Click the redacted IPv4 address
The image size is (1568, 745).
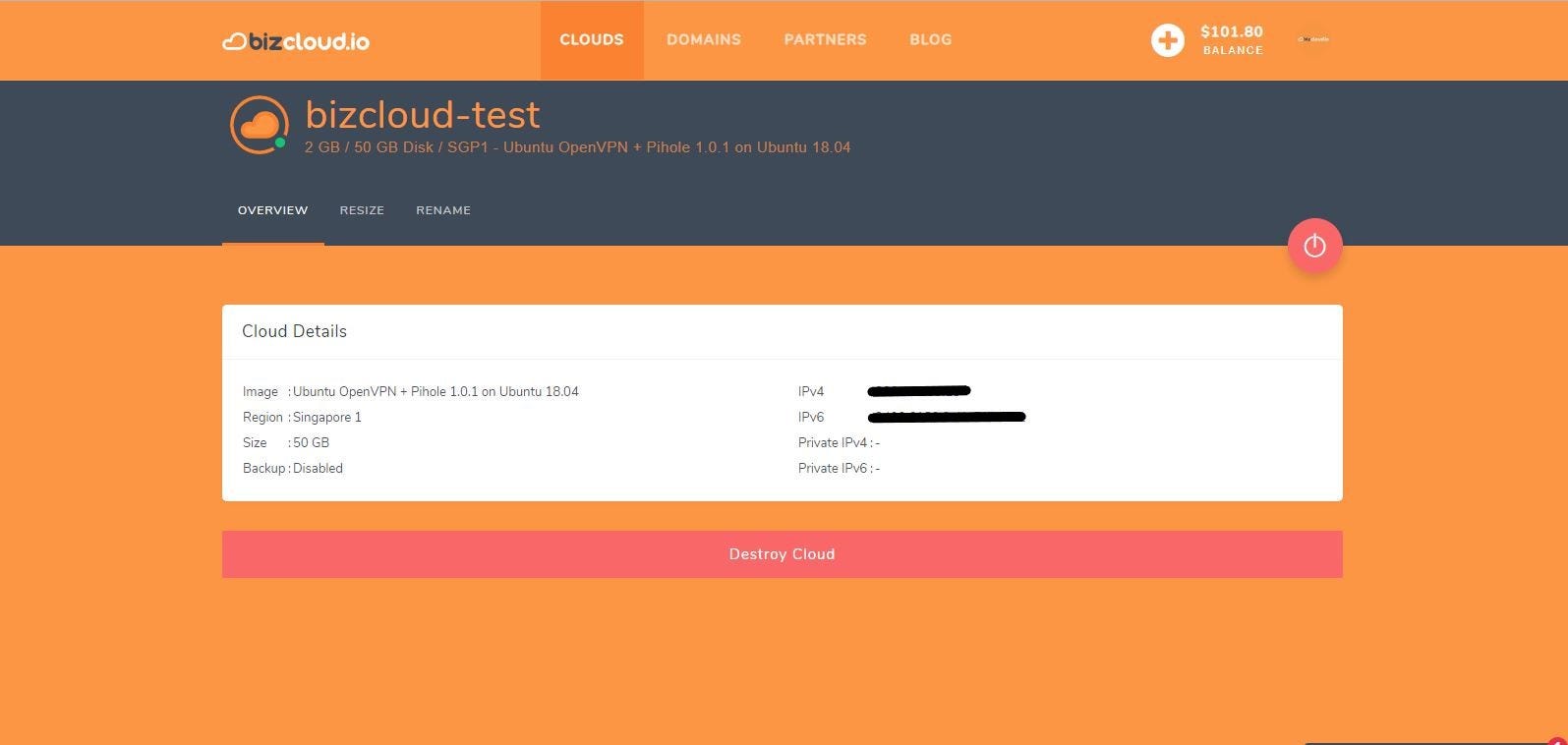[919, 391]
